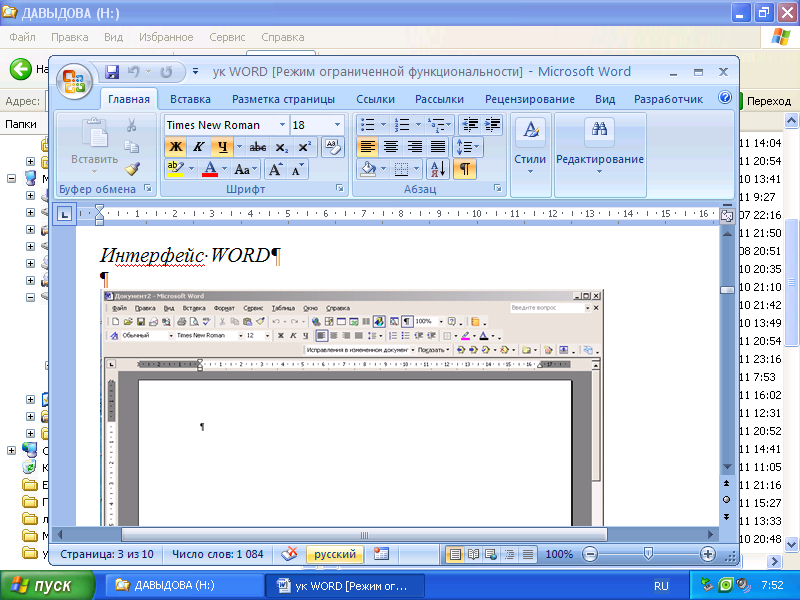Viewport: 800px width, 600px height.
Task: Shrink font size button
Action: 297,169
